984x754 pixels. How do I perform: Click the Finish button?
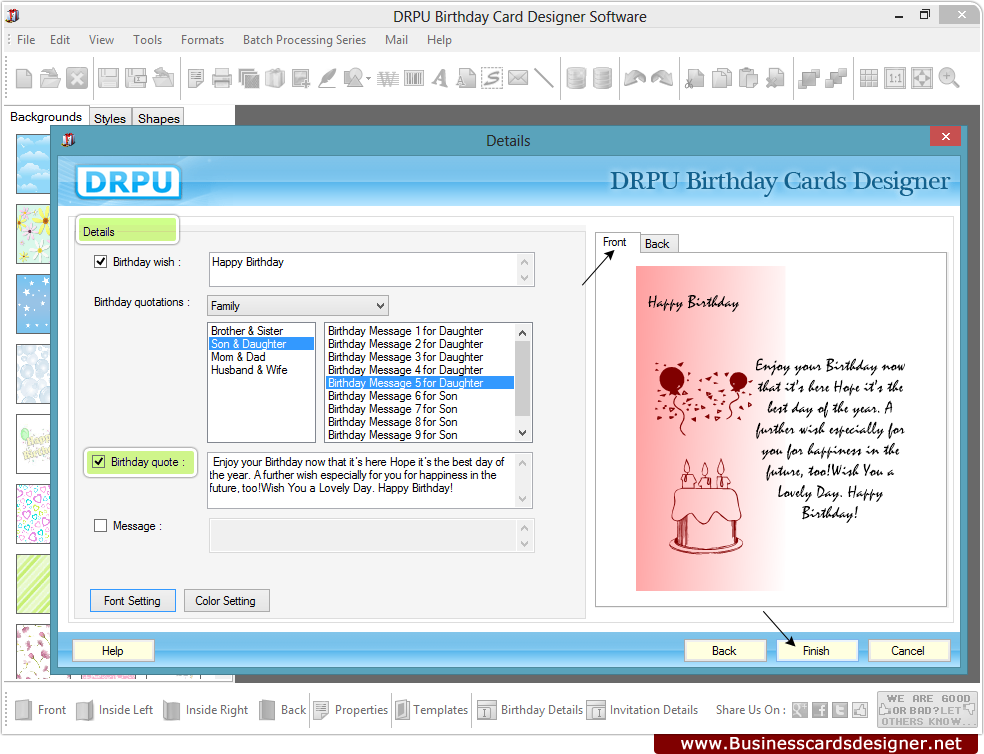point(816,651)
